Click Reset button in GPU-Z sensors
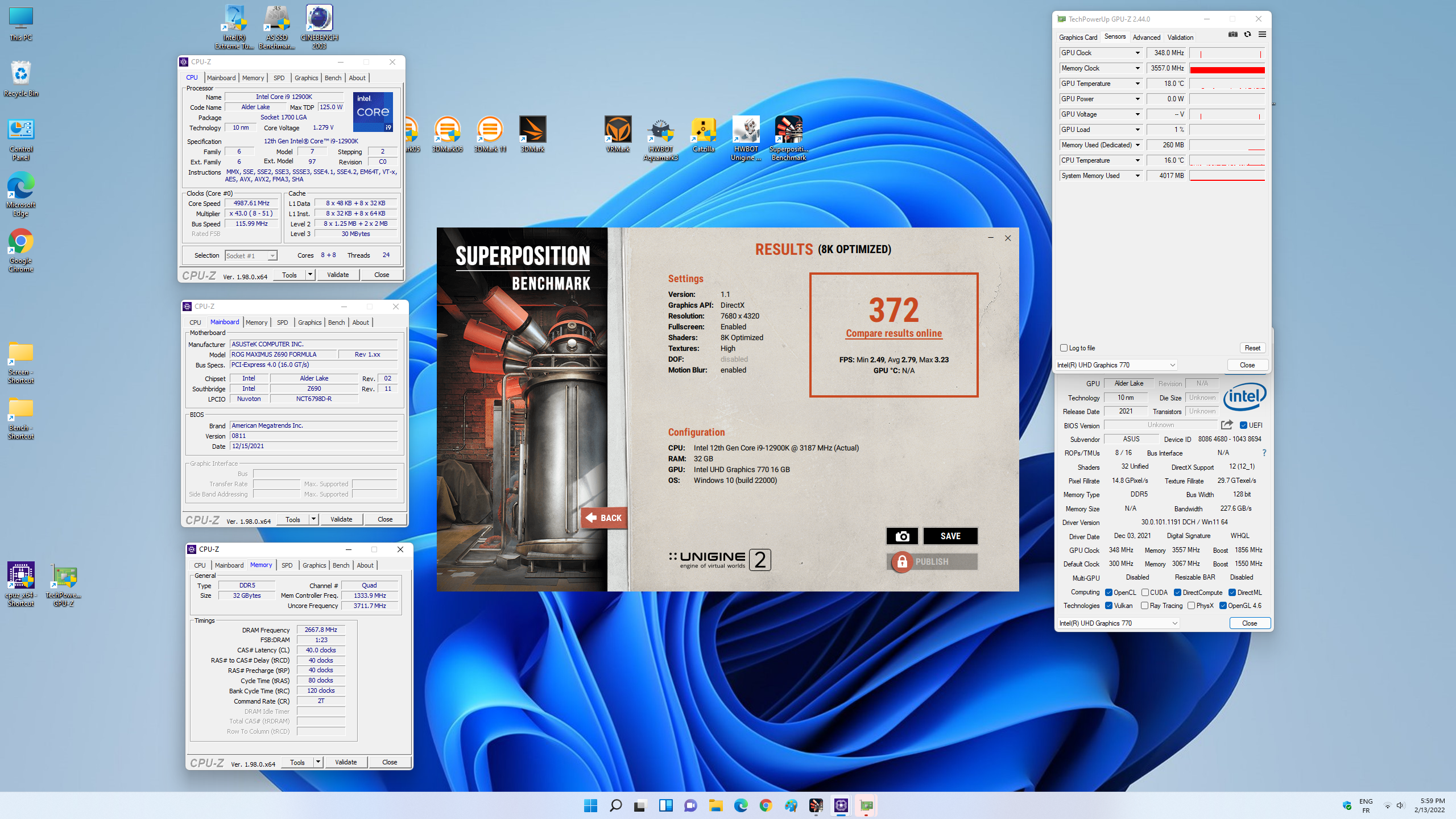 pyautogui.click(x=1252, y=348)
